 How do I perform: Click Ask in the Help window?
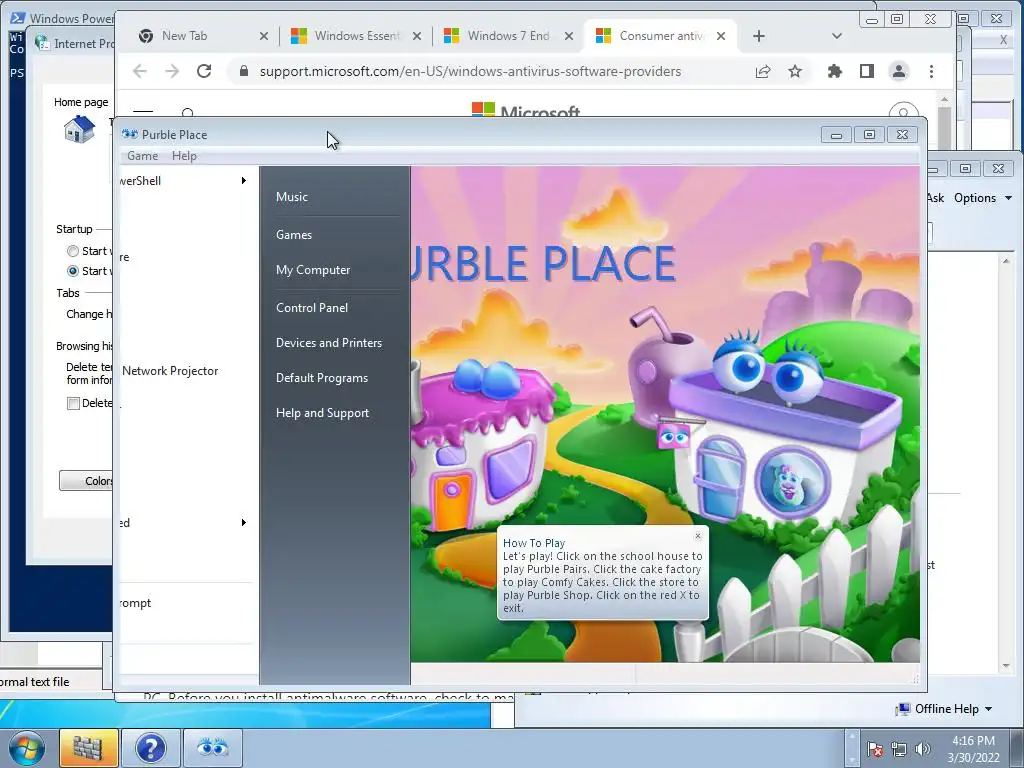coord(936,198)
